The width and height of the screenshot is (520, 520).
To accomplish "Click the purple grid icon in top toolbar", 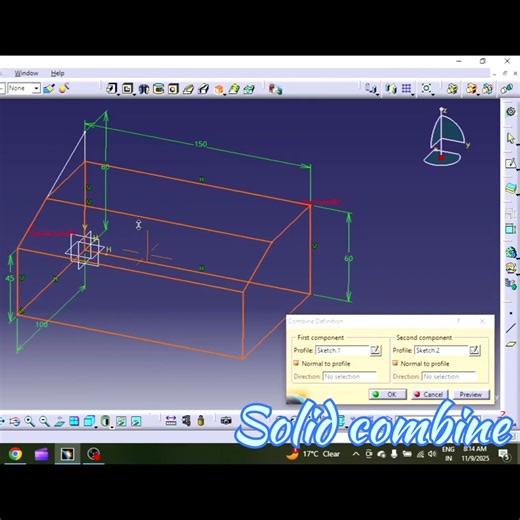I will pyautogui.click(x=406, y=89).
